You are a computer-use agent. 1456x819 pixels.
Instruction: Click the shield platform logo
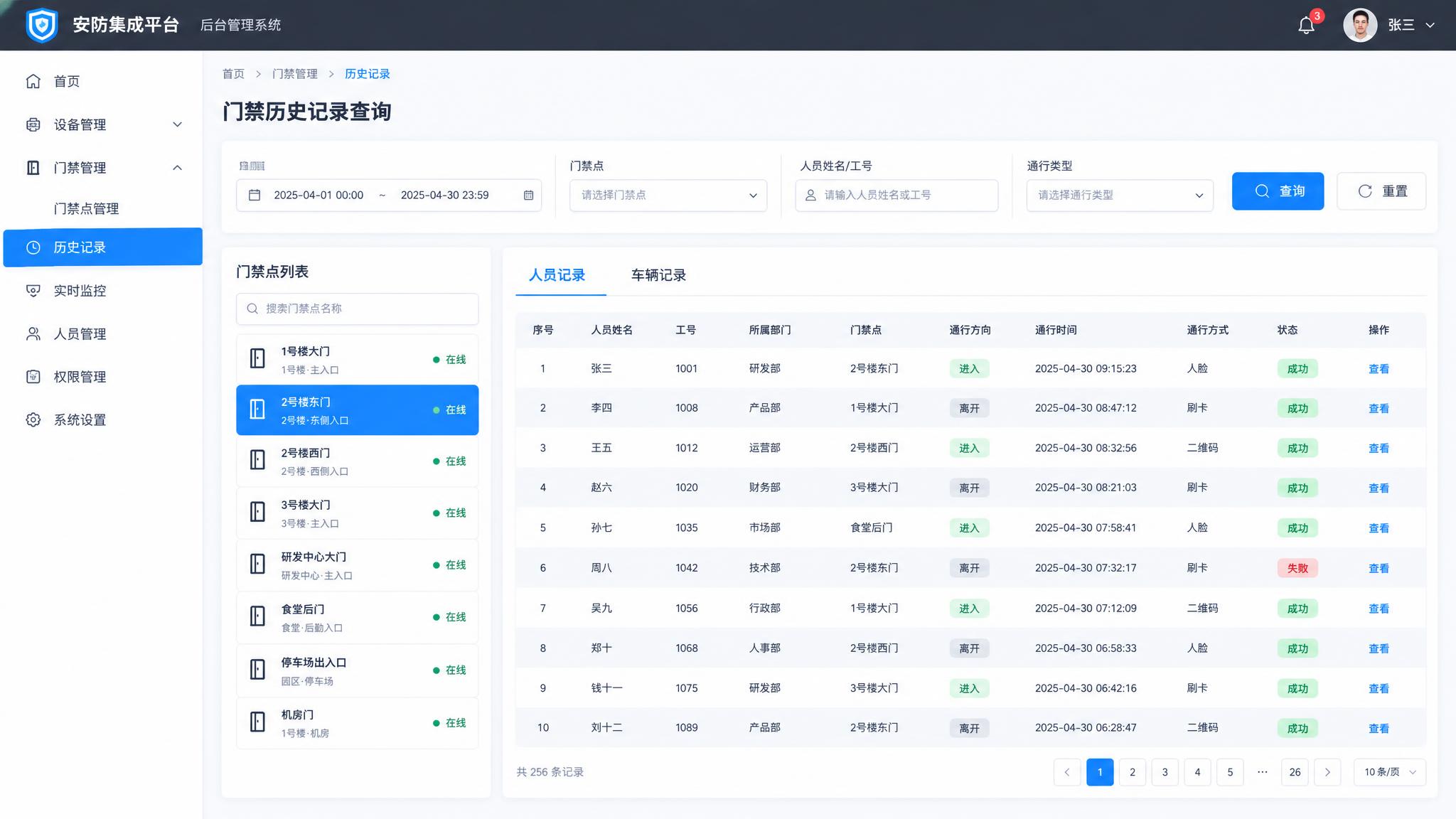coord(42,26)
